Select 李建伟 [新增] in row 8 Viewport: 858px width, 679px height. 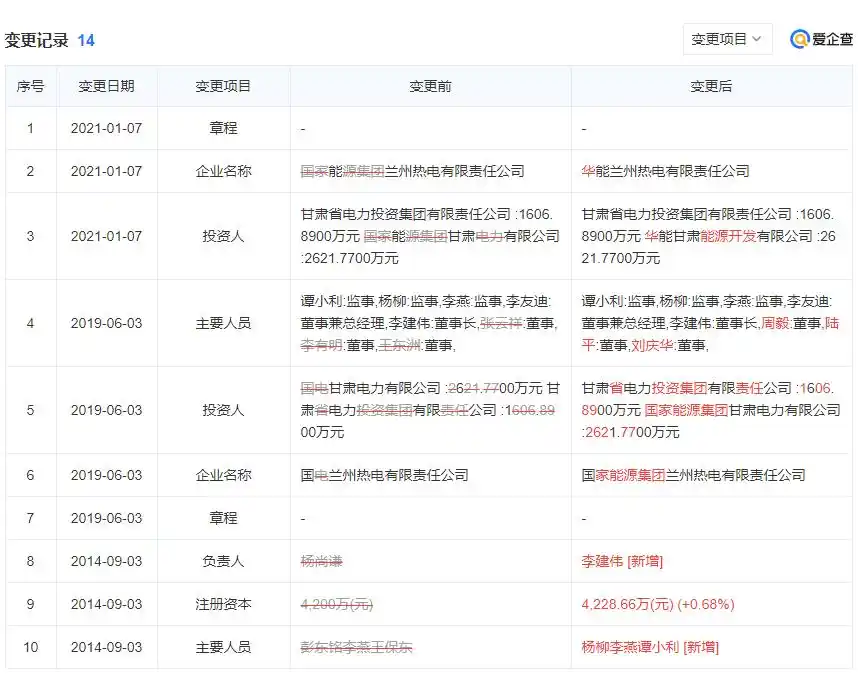click(x=622, y=561)
